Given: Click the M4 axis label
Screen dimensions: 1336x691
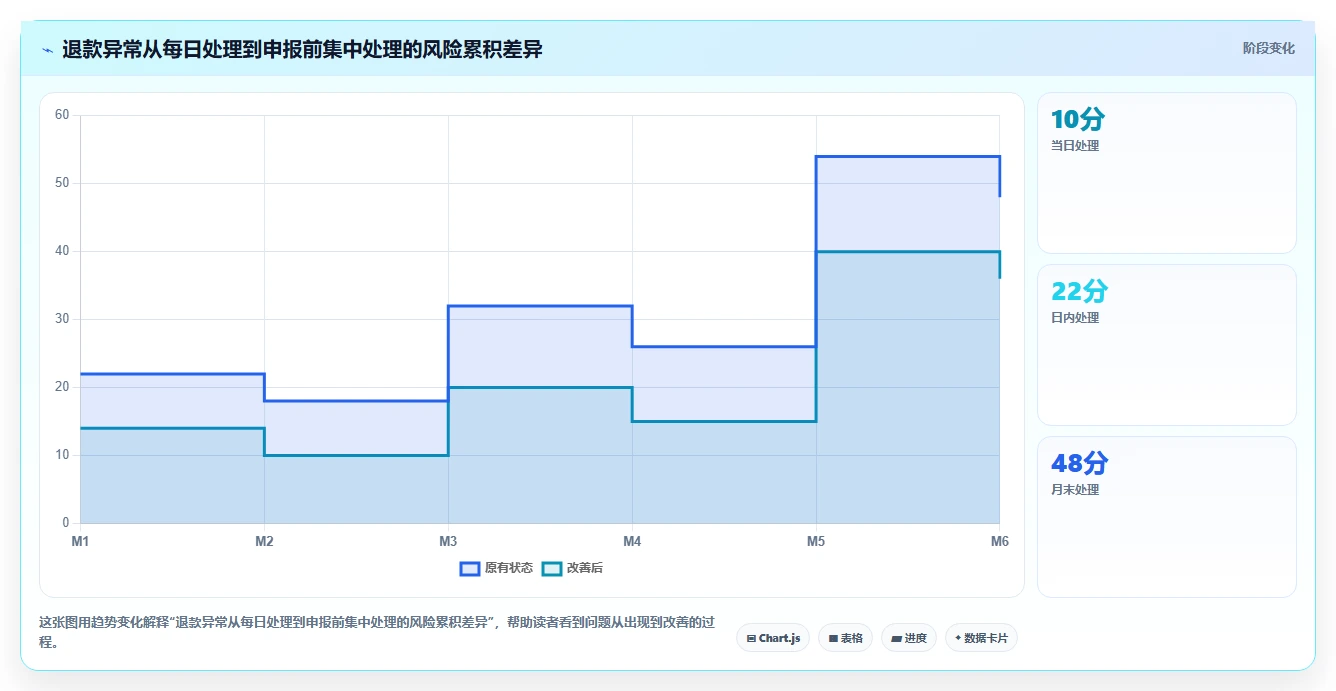Looking at the screenshot, I should coord(632,541).
